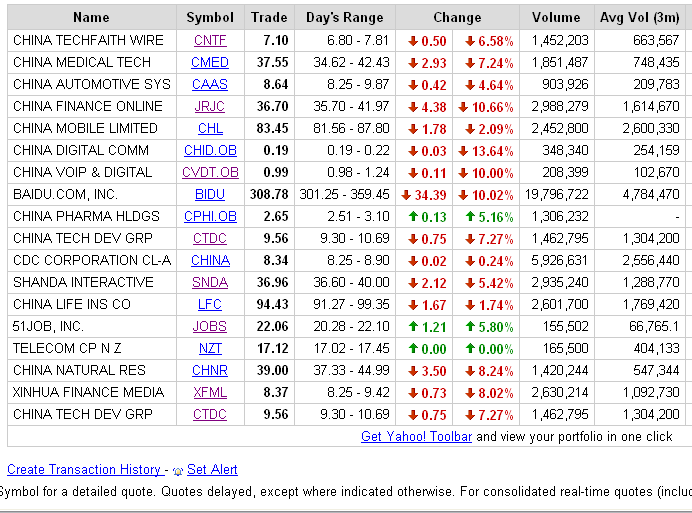Open the CMED symbol link

210,62
